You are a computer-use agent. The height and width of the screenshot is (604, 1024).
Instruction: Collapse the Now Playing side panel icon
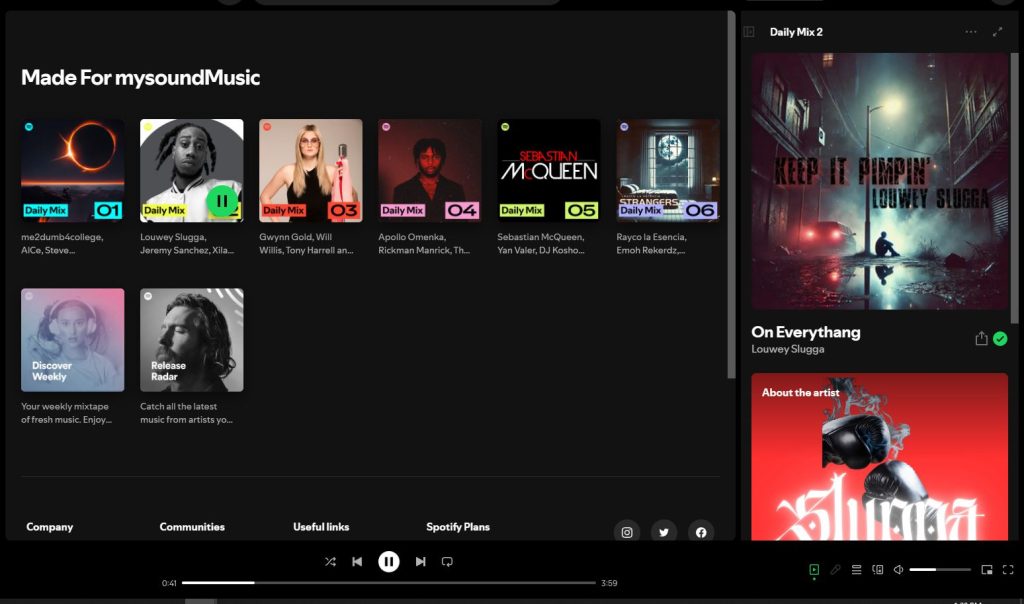click(x=749, y=32)
